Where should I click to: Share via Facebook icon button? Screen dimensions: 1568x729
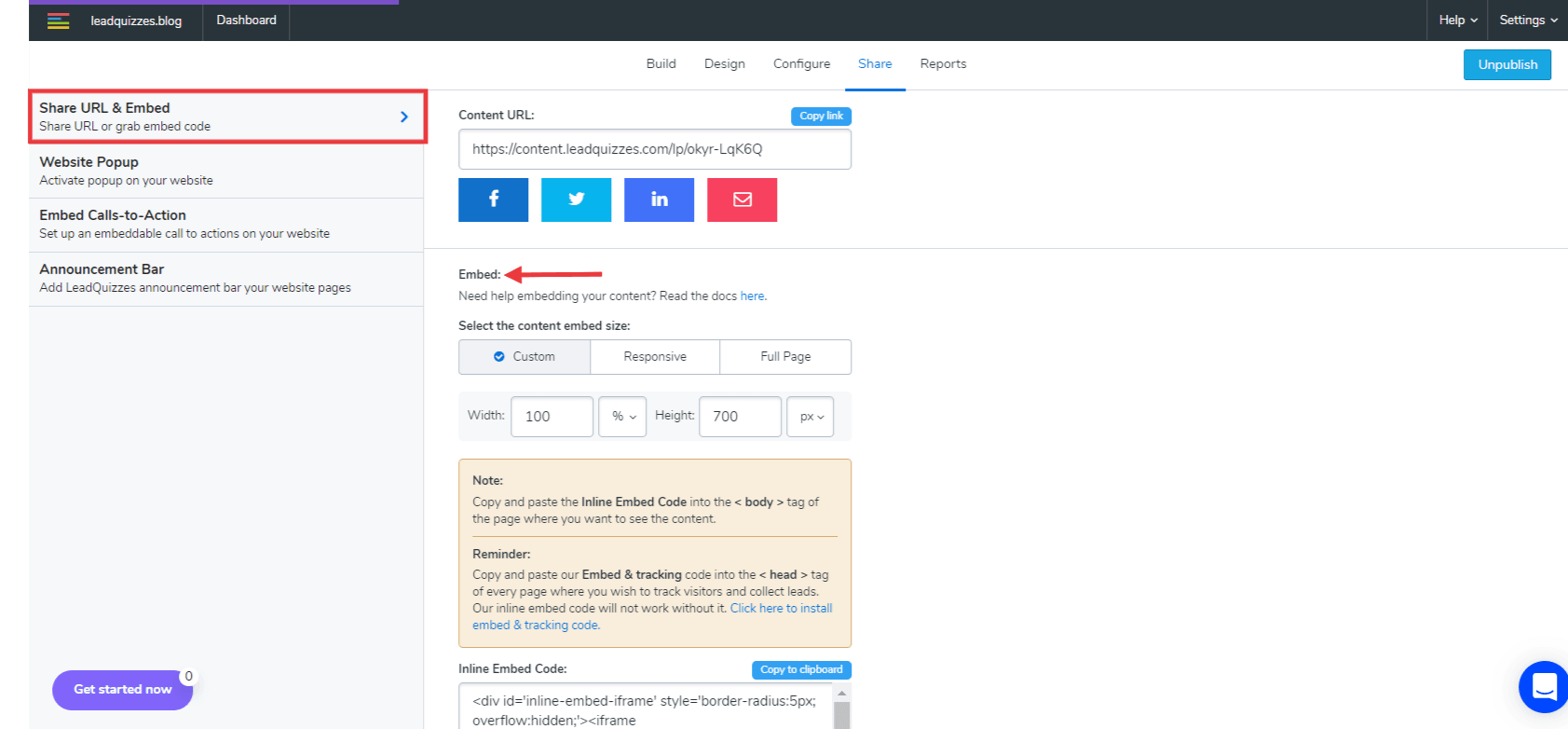click(494, 199)
